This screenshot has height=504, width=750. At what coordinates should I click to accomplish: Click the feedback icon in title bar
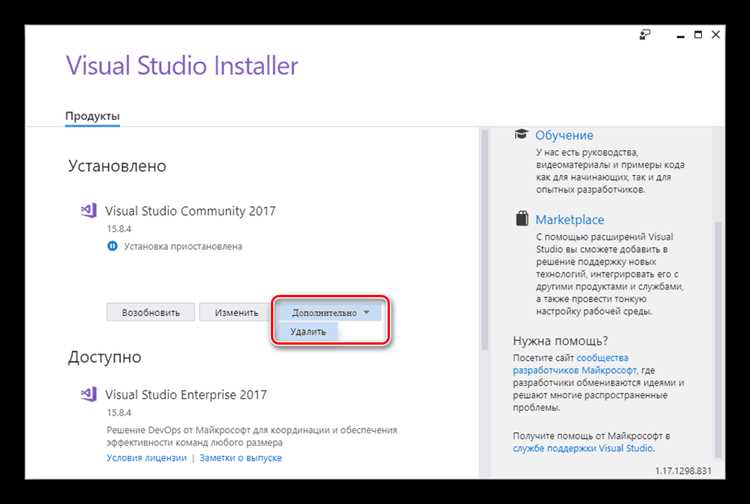pos(645,34)
